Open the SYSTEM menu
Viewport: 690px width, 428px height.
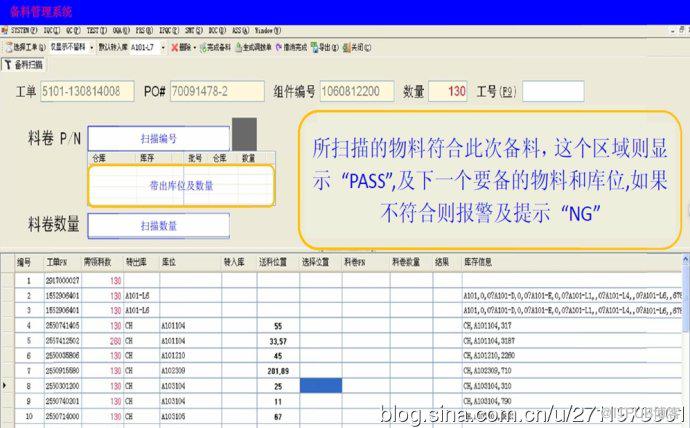point(24,30)
